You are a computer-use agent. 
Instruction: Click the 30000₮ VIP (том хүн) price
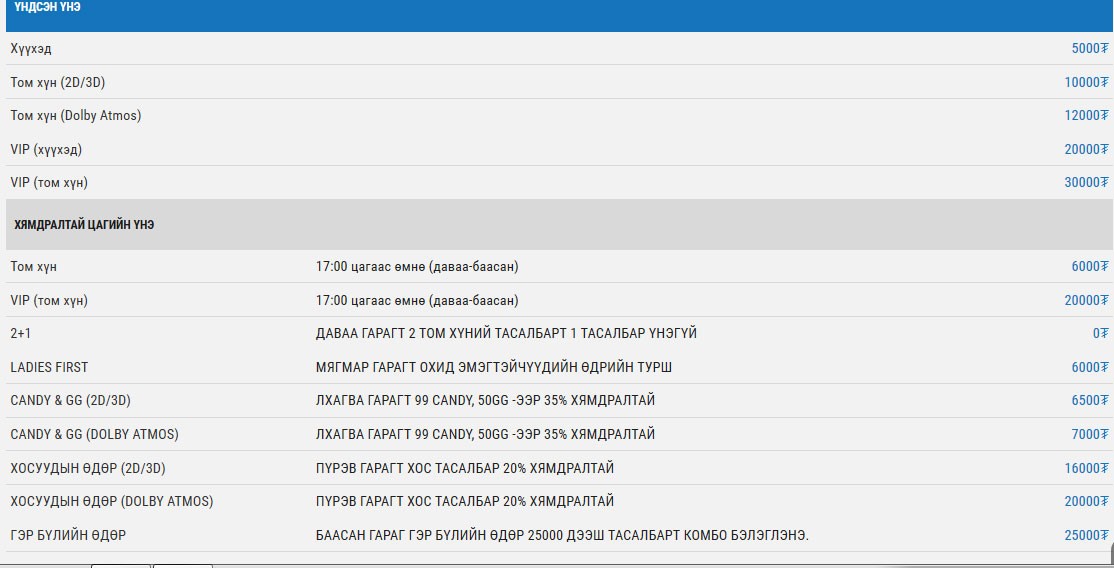coord(1086,183)
